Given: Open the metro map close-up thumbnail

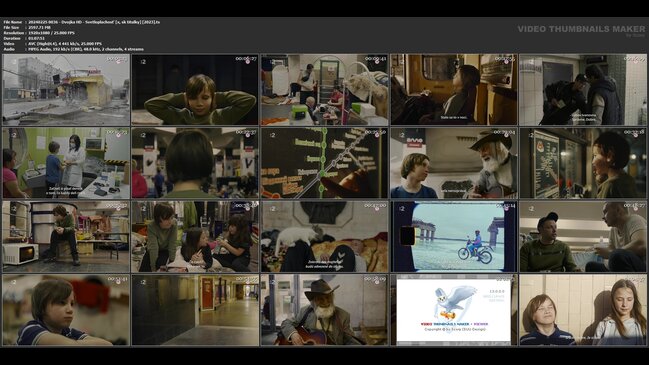Looking at the screenshot, I should coord(324,163).
